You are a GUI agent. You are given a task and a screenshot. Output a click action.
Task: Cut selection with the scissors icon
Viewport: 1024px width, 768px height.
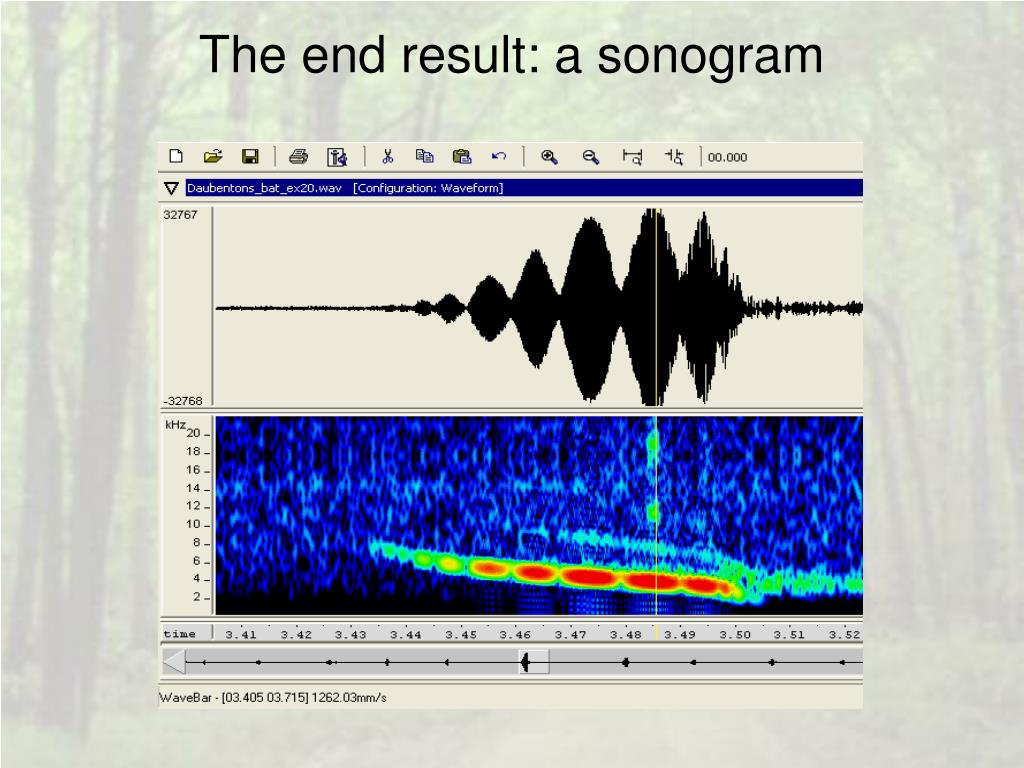pyautogui.click(x=388, y=156)
